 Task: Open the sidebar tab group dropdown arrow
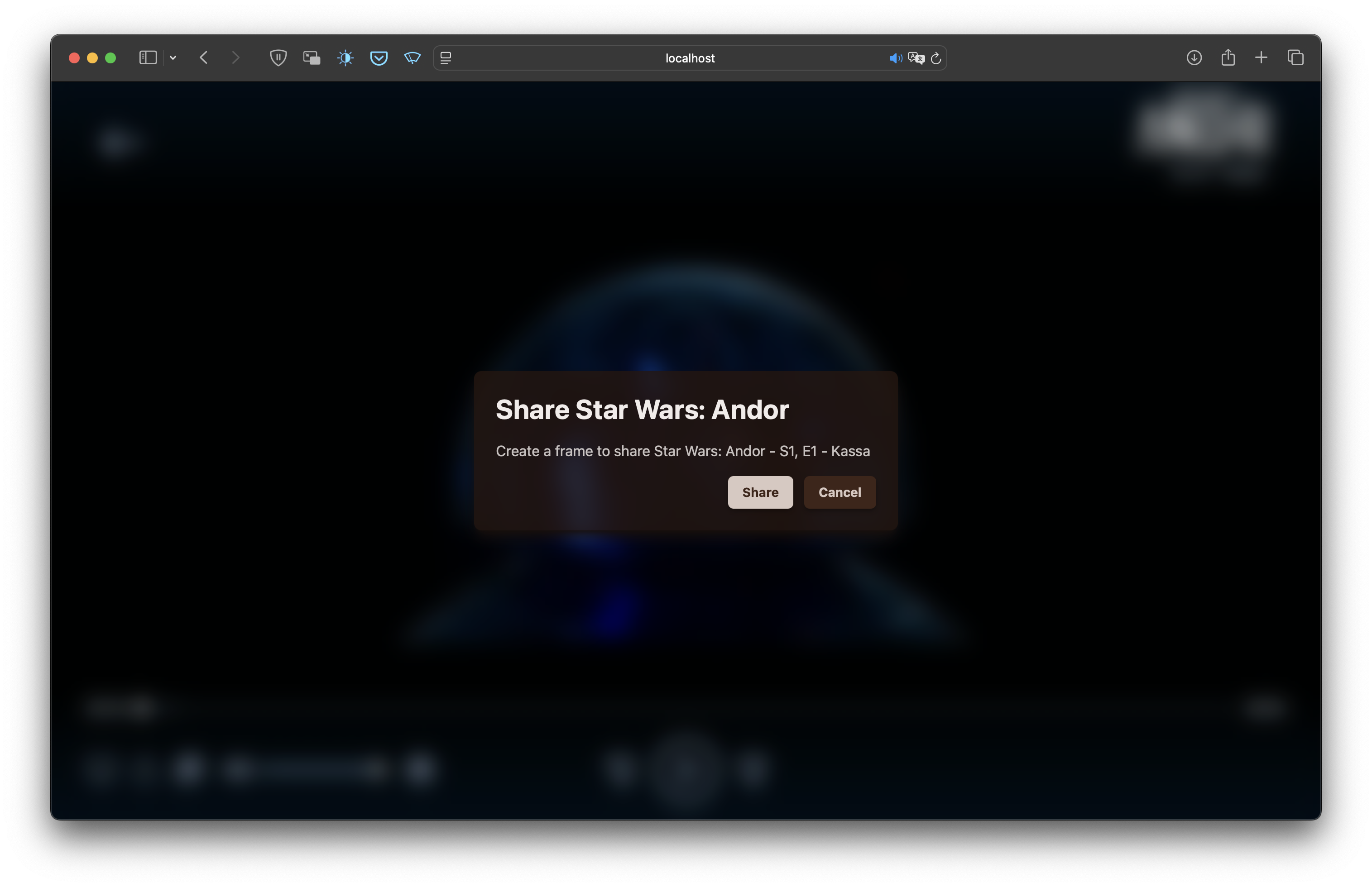[173, 57]
